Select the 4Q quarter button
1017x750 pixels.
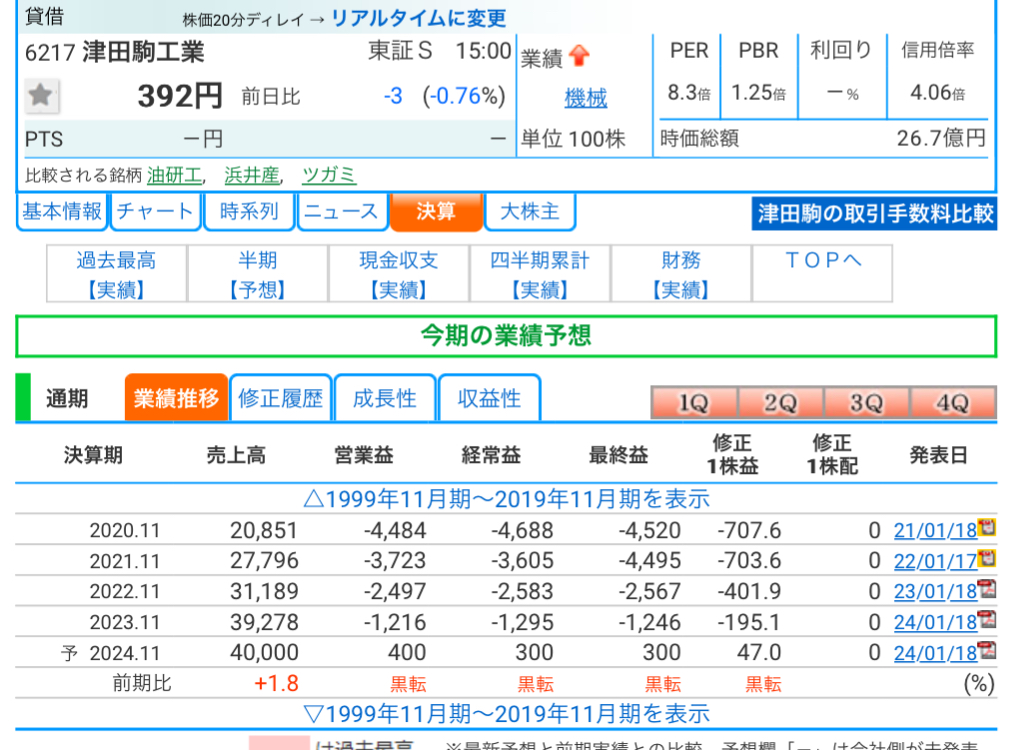tap(953, 403)
